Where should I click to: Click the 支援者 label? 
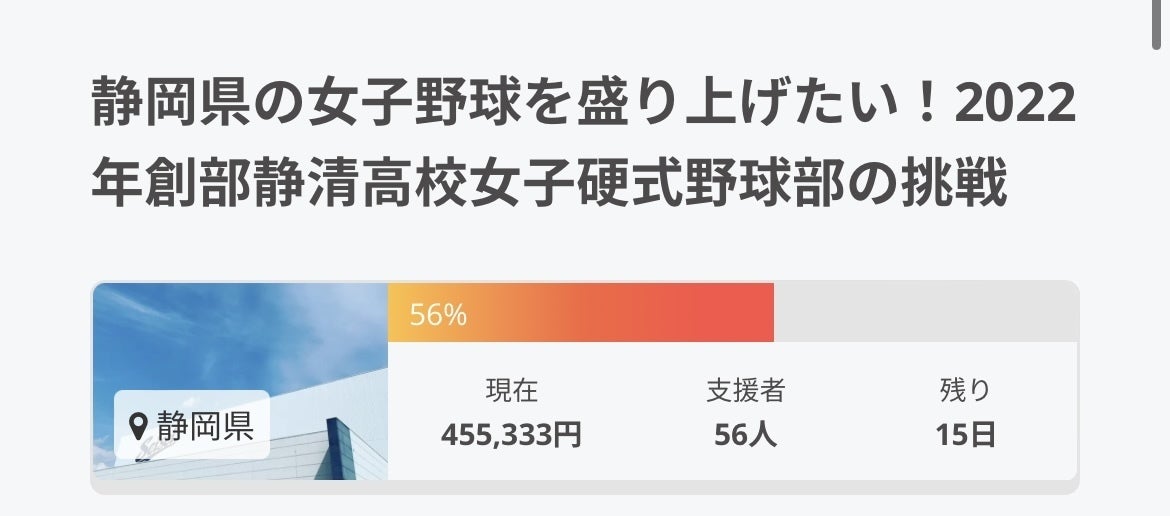tap(745, 391)
